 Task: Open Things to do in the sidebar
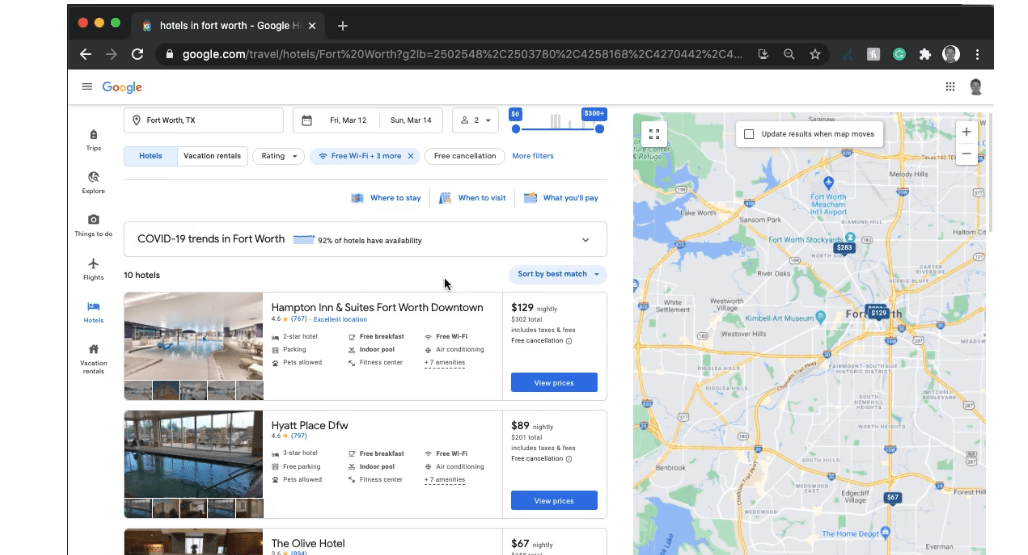coord(94,225)
